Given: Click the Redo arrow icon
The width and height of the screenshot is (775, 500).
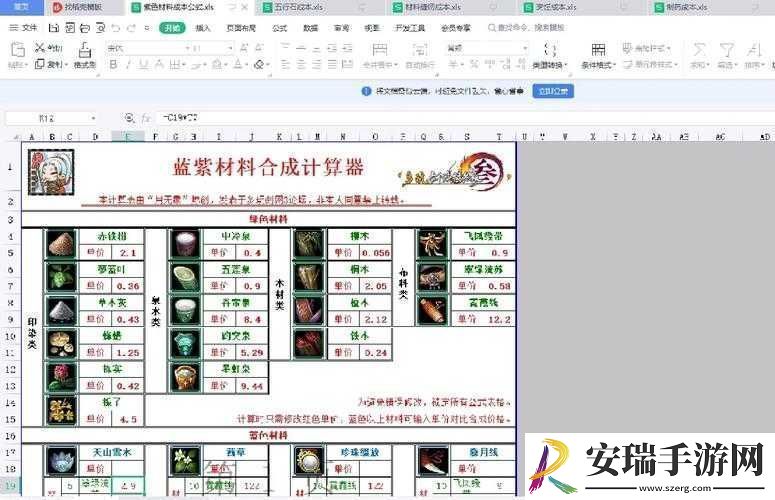Looking at the screenshot, I should [131, 28].
